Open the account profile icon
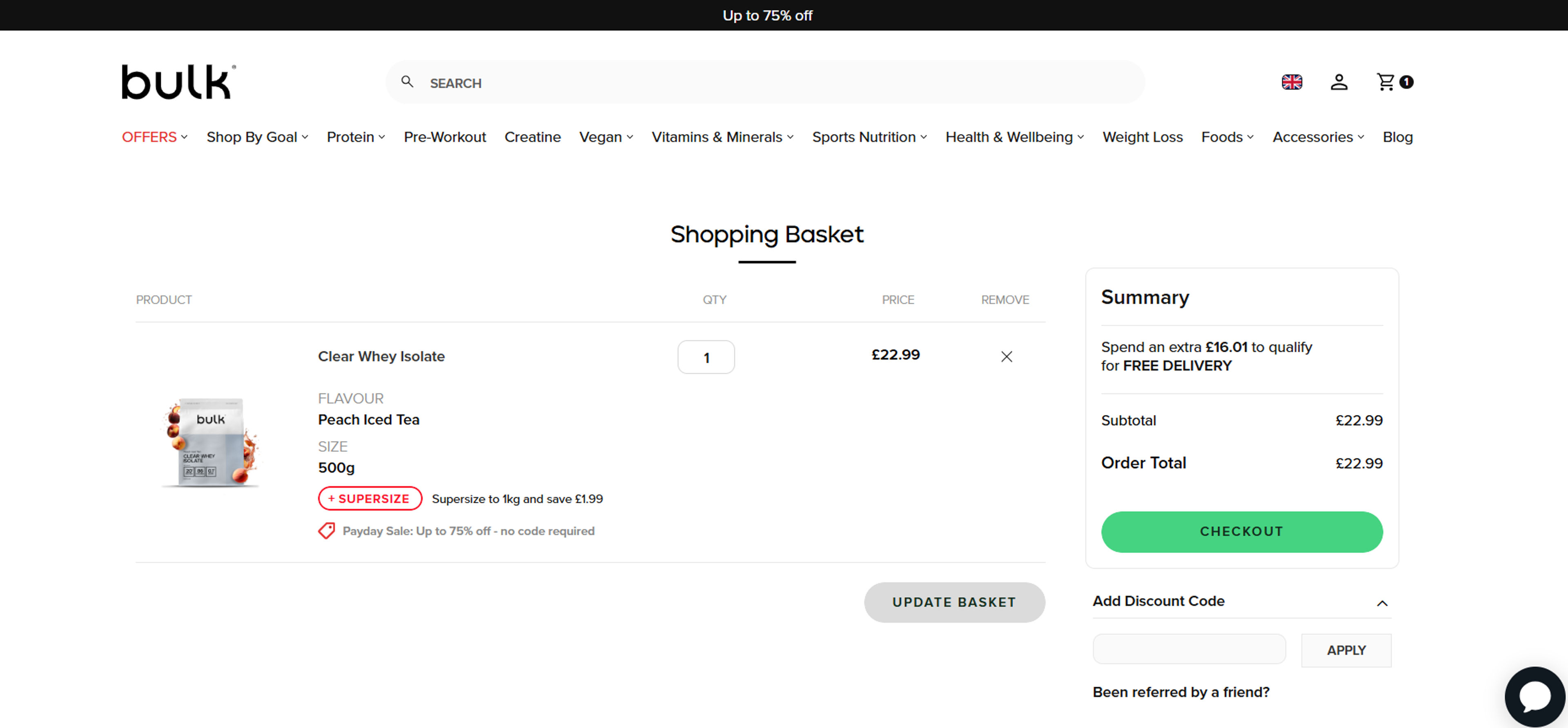 point(1339,82)
